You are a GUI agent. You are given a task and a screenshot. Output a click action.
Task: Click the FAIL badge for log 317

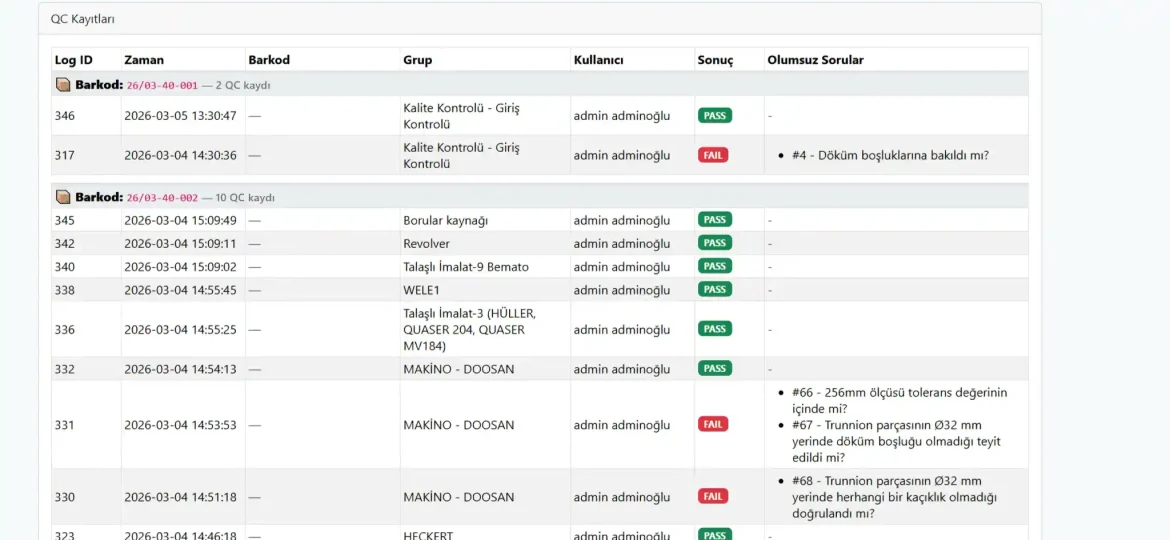pos(713,155)
